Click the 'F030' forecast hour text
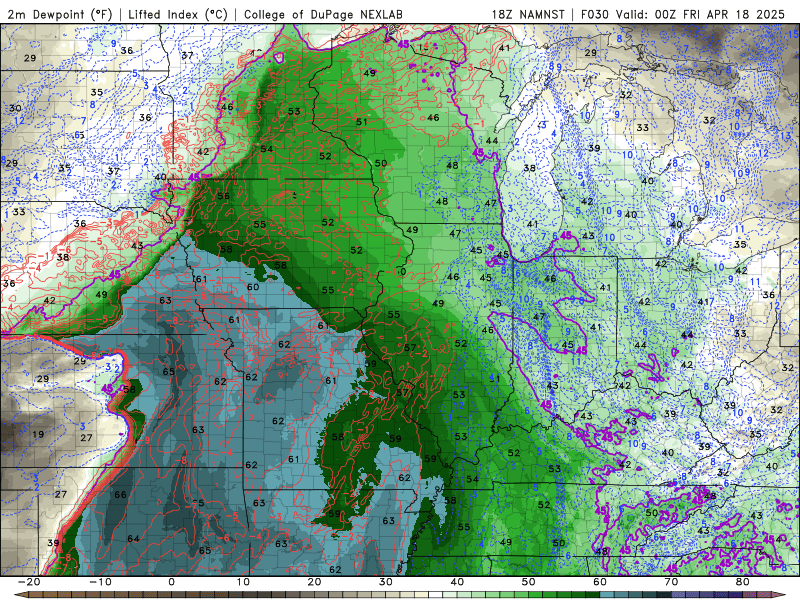Screen dimensions: 800x600 (x=594, y=14)
